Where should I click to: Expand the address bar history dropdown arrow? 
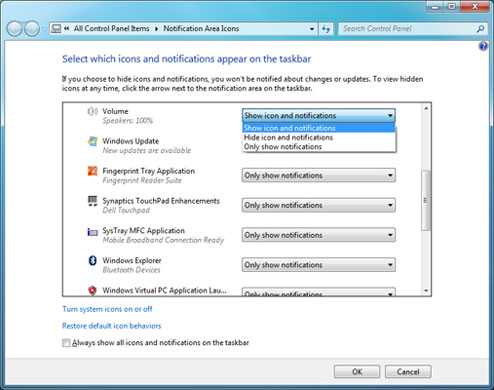[312, 29]
